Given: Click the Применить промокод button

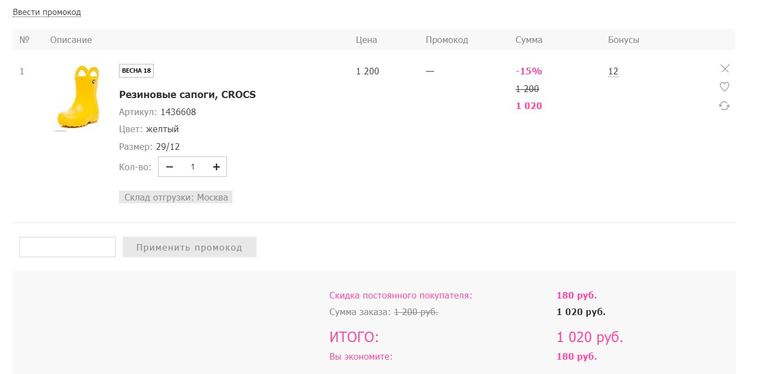Looking at the screenshot, I should tap(190, 247).
